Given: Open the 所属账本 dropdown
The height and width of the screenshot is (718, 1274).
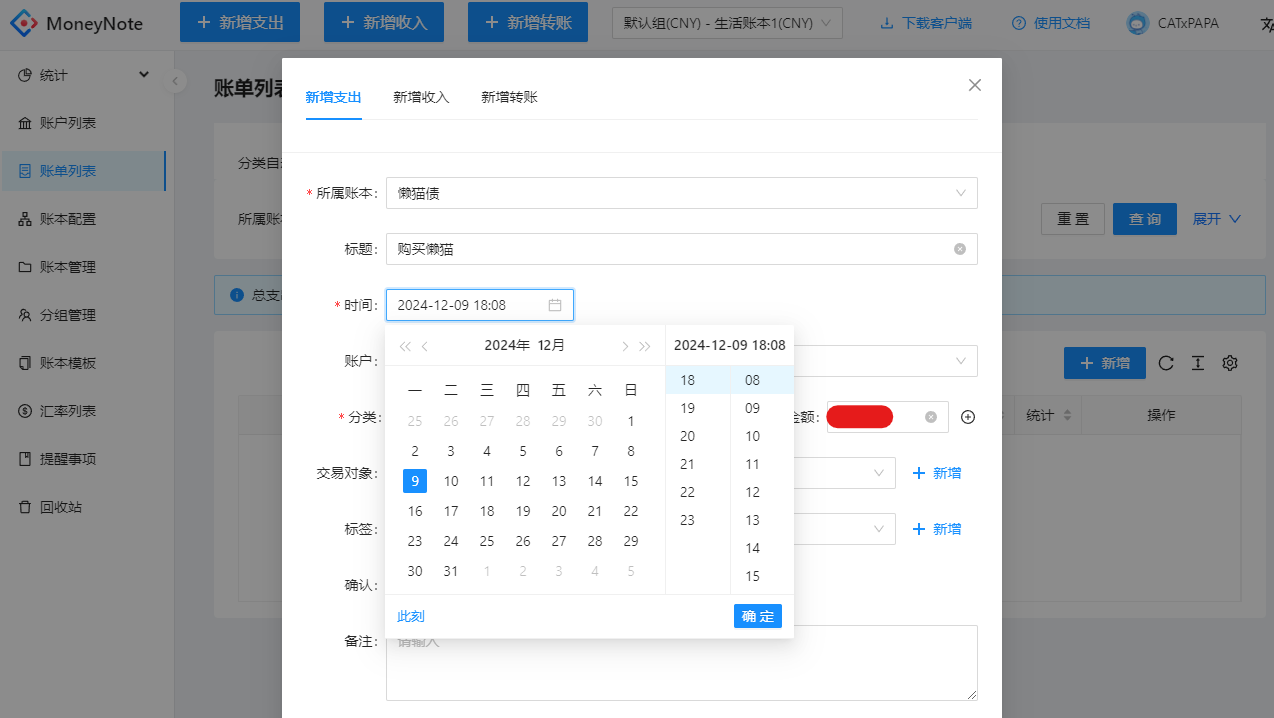Looking at the screenshot, I should pos(682,193).
